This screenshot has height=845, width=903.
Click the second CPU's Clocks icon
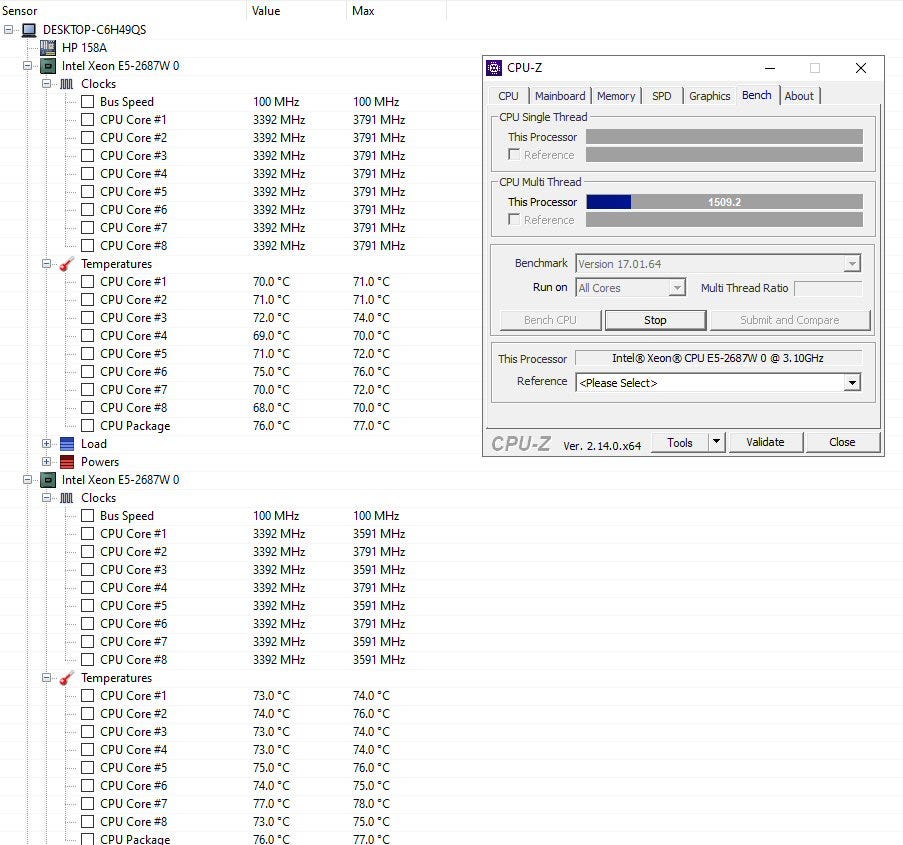pos(67,498)
